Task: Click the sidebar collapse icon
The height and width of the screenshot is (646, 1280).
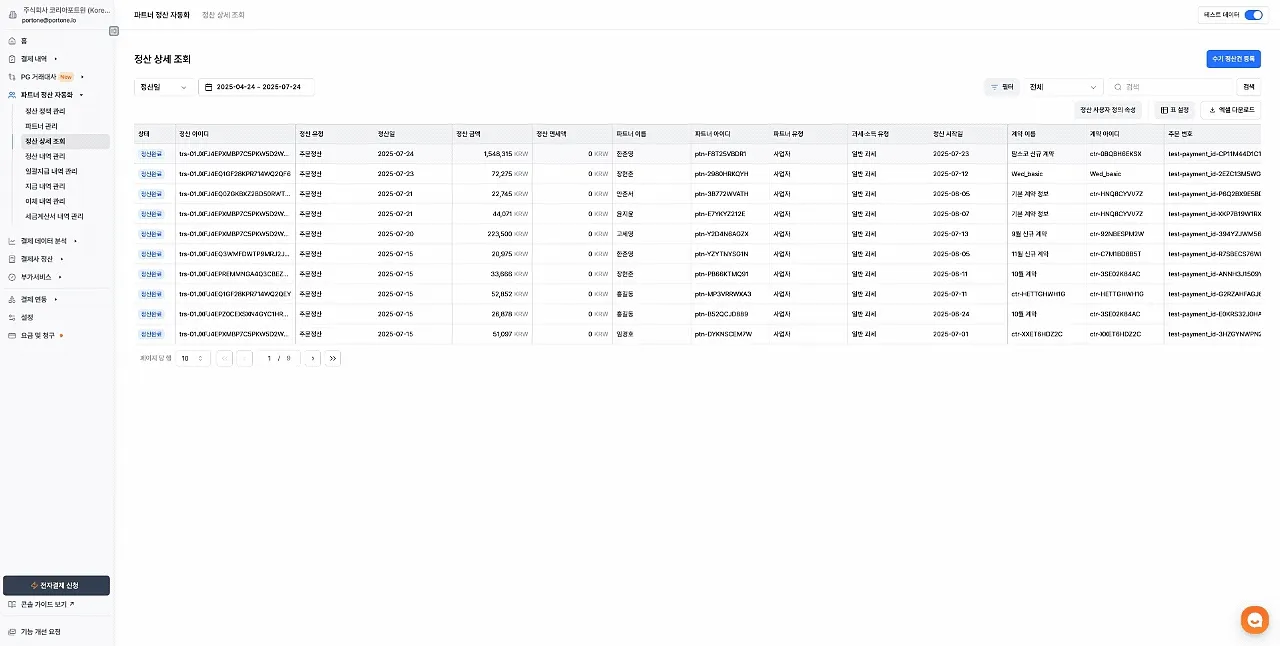Action: click(x=114, y=31)
